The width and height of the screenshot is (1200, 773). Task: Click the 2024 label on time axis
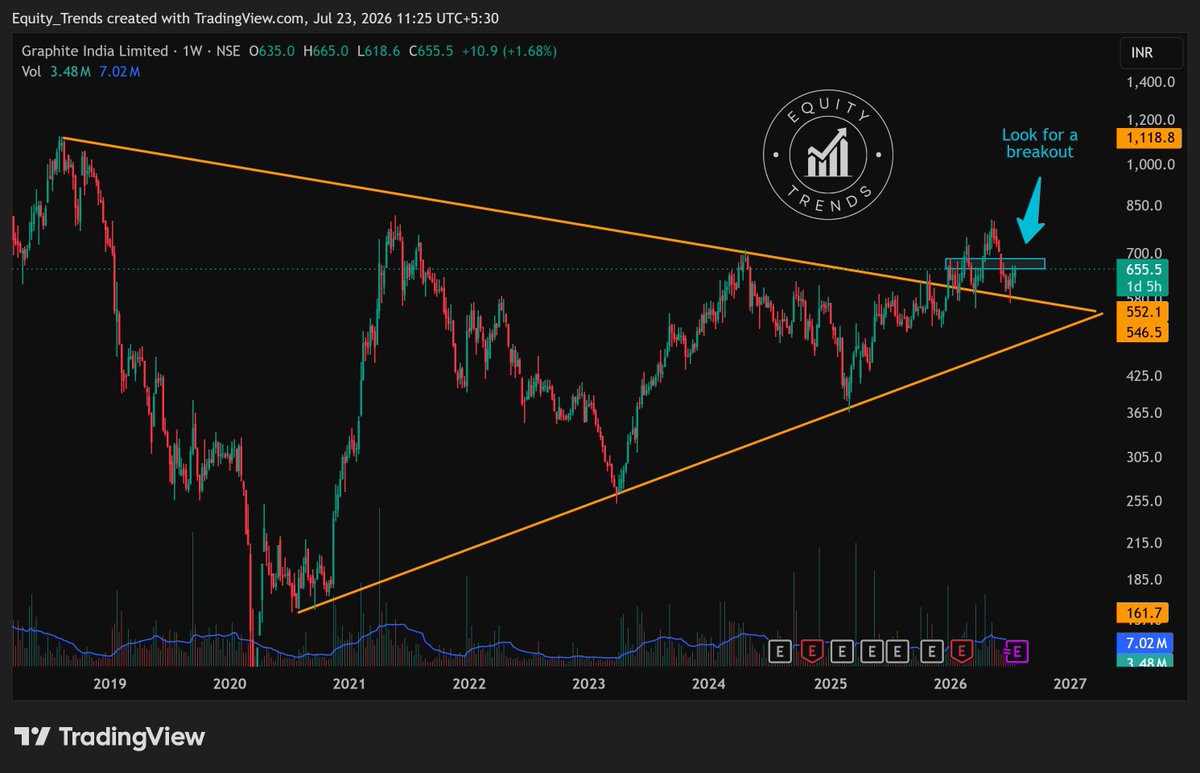click(x=708, y=684)
